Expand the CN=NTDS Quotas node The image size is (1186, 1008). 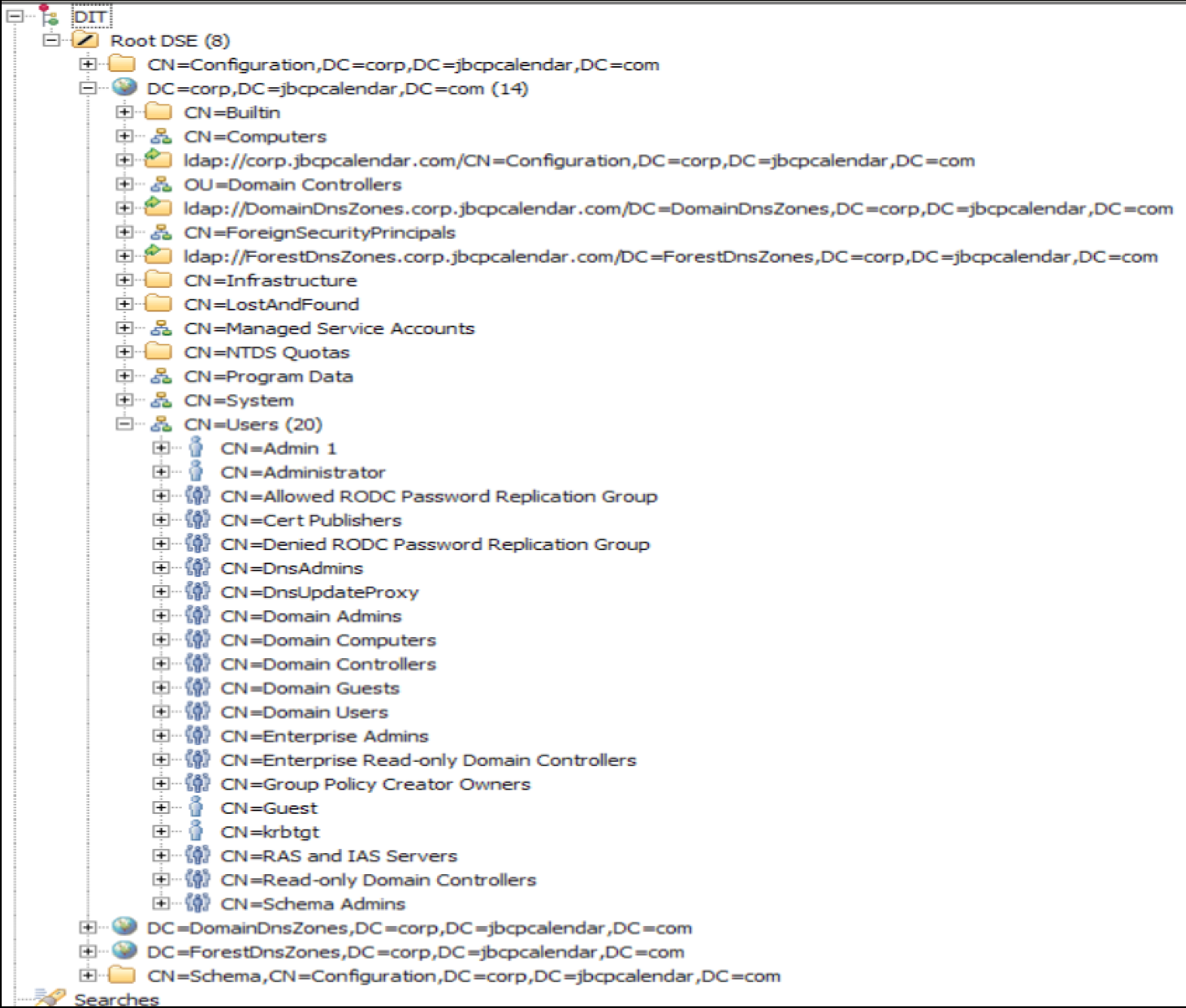point(124,352)
